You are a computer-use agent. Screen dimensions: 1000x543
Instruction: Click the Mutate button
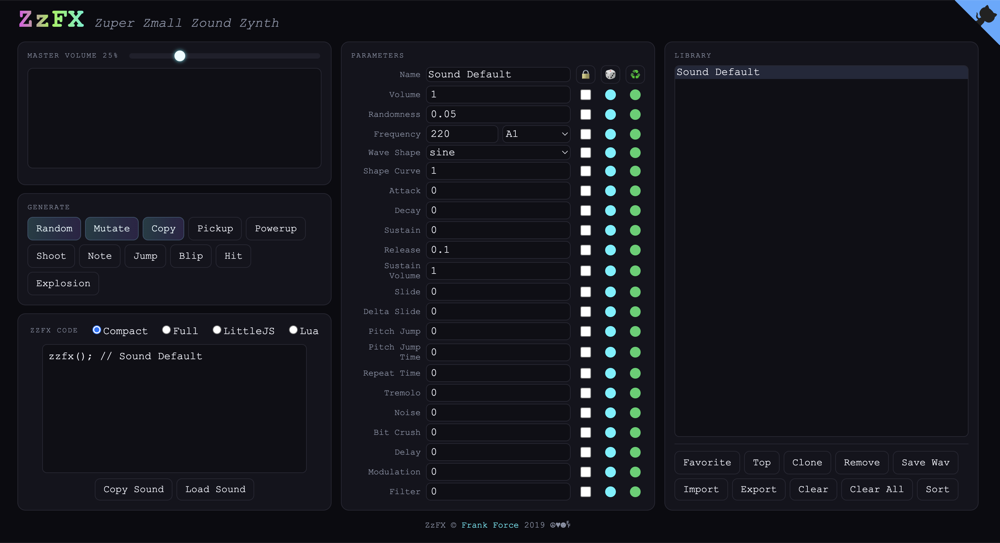(112, 228)
